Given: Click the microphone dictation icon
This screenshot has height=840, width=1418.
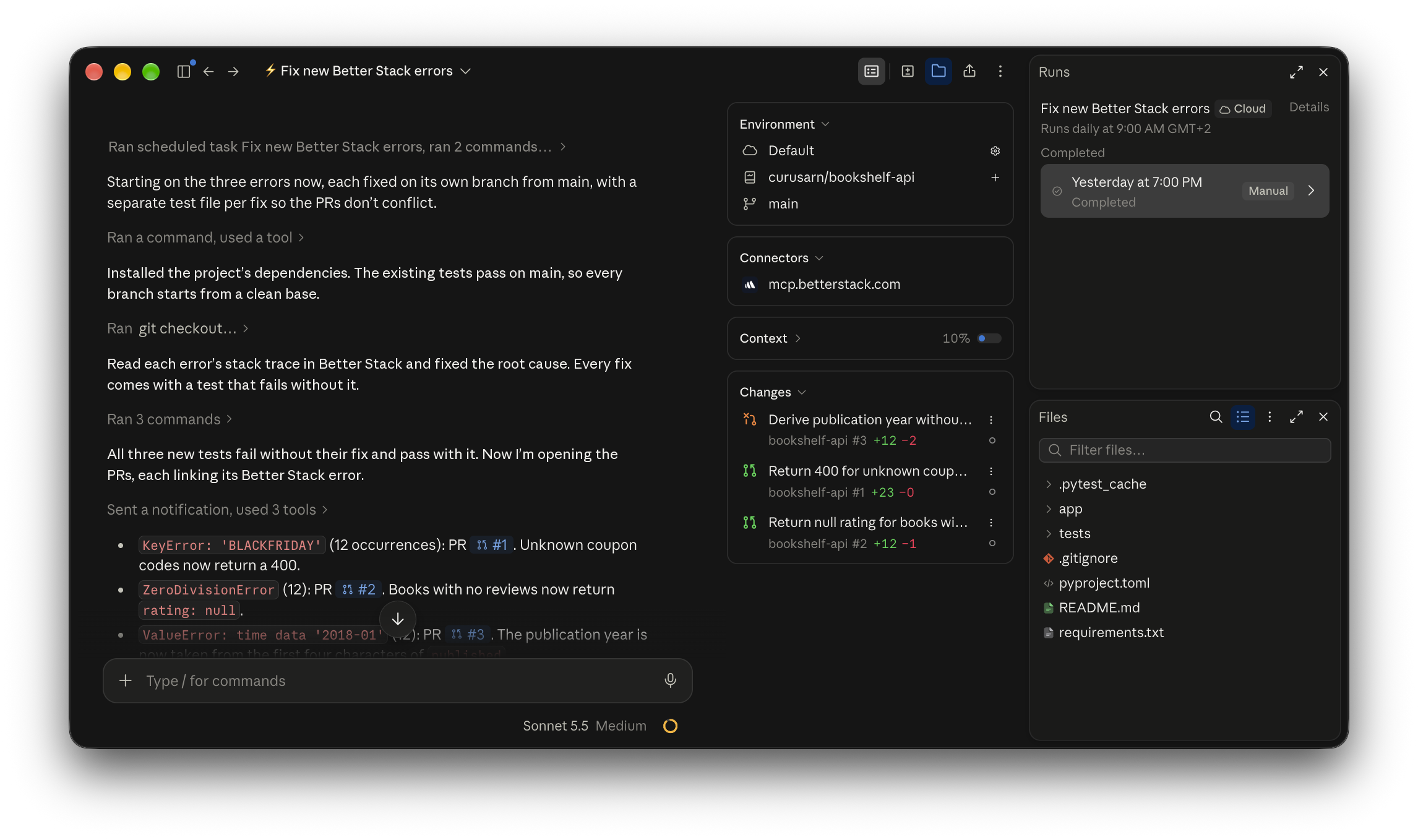Looking at the screenshot, I should pos(670,680).
